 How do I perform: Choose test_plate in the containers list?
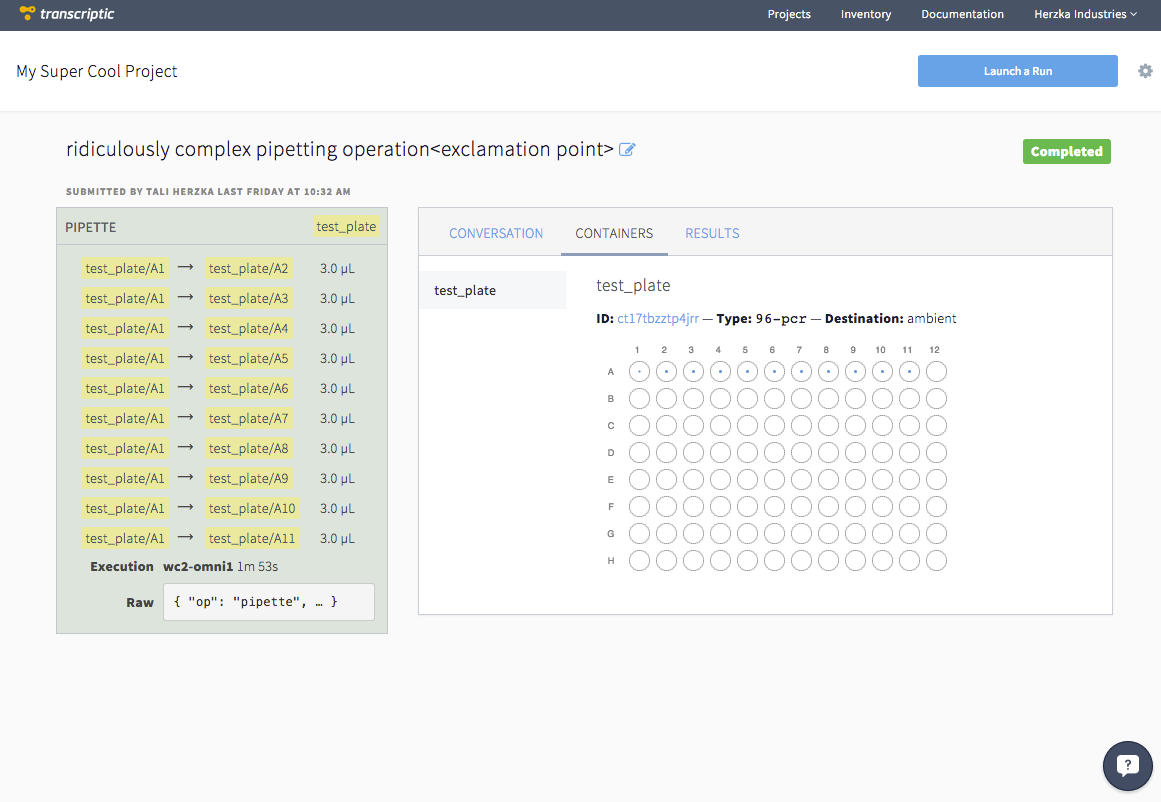tap(465, 290)
